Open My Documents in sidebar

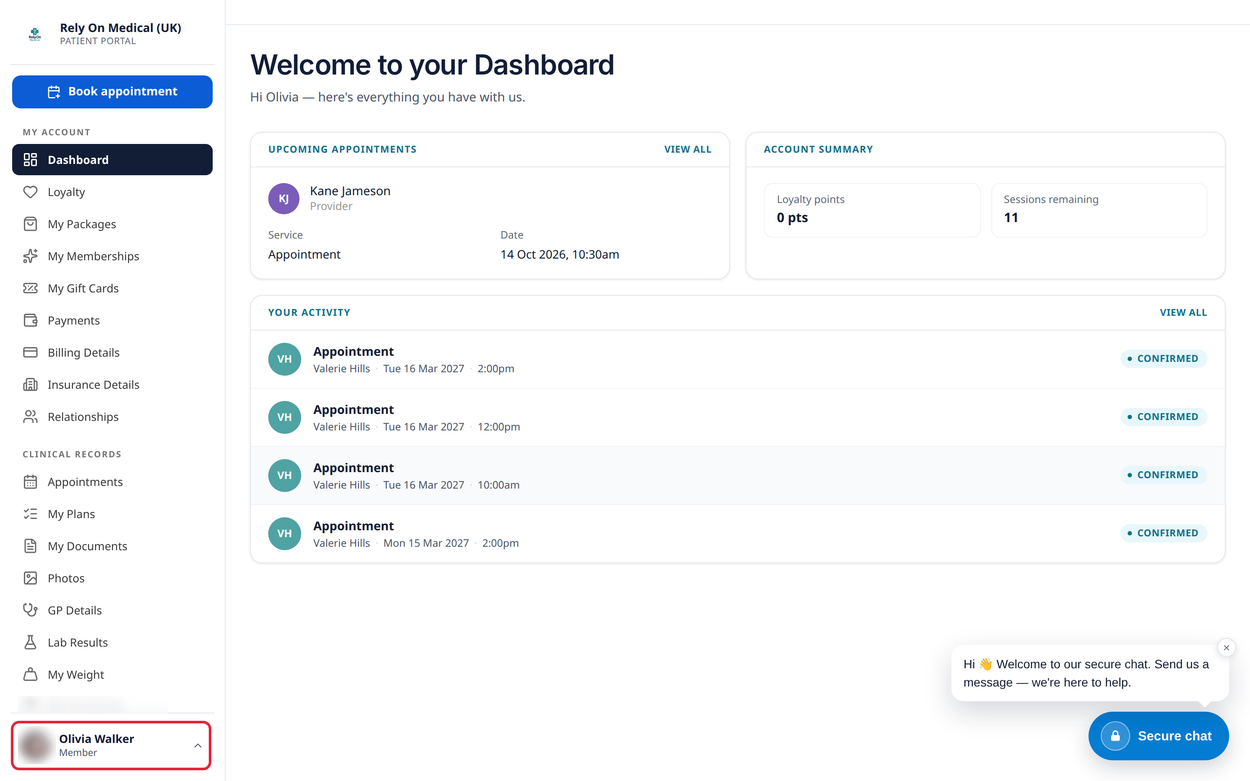click(112, 546)
